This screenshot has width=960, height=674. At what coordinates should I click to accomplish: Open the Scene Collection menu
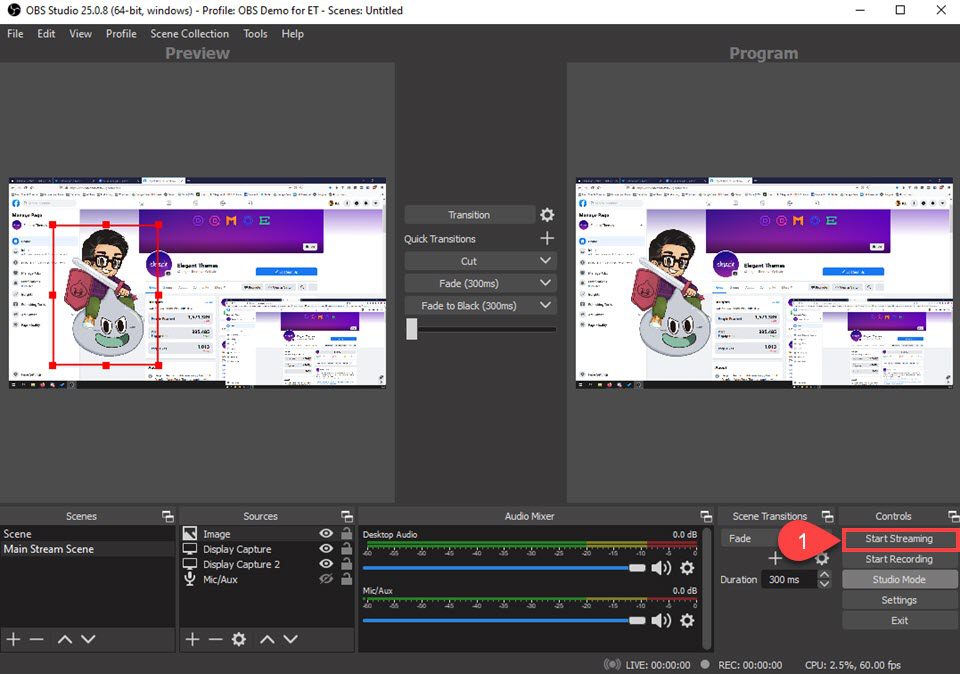189,33
